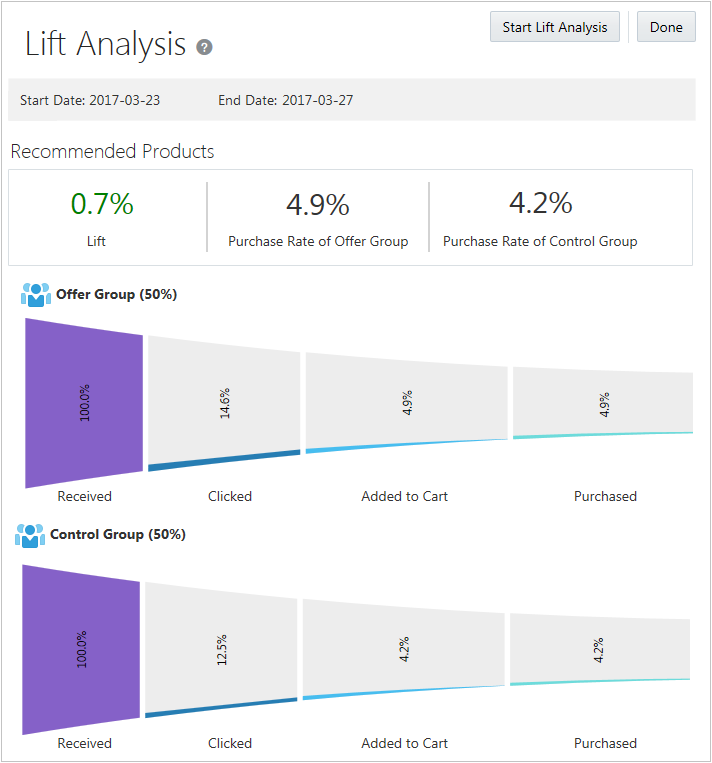
Task: Click the End Date 2017-03-27 text
Action: 285,100
